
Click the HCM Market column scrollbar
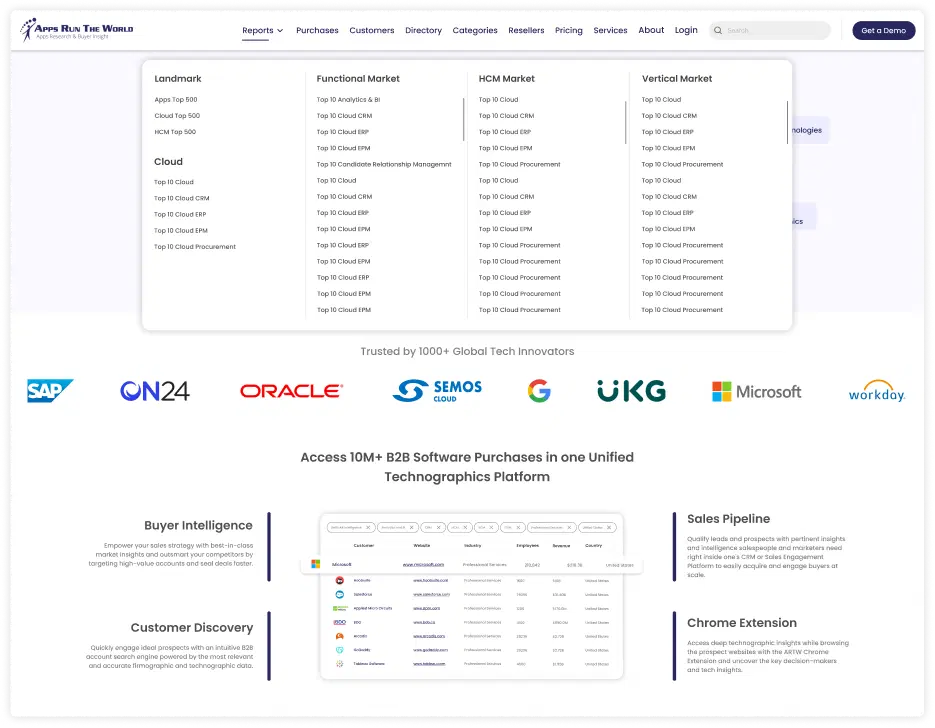point(626,122)
